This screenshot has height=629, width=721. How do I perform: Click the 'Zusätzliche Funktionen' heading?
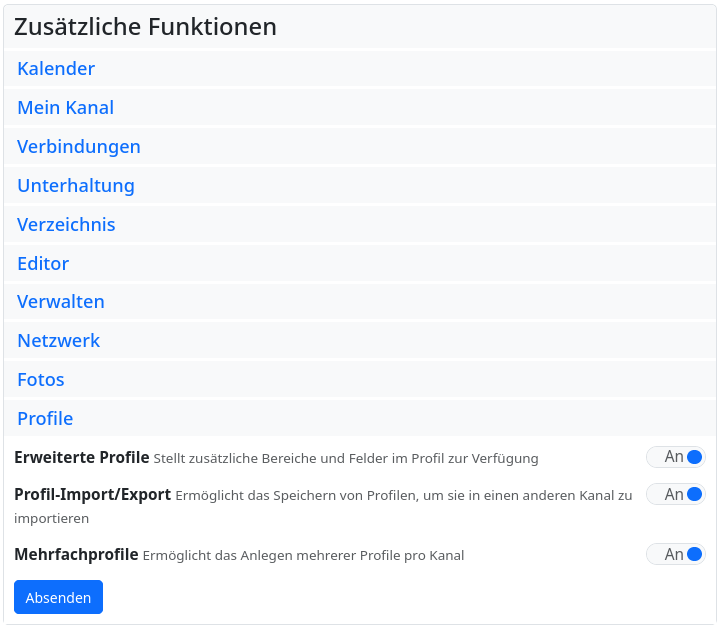point(145,27)
